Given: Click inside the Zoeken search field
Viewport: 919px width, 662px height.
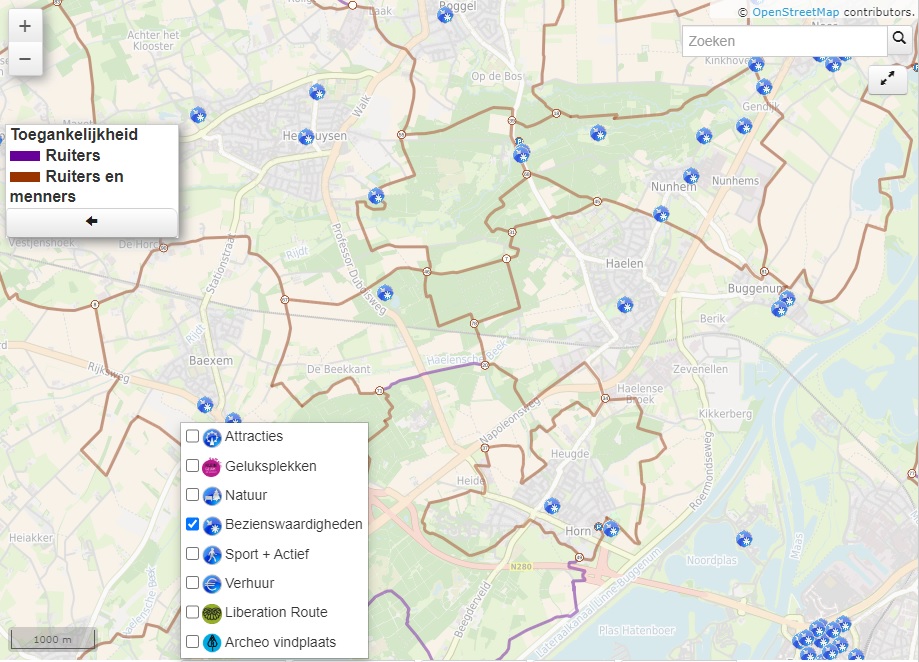Looking at the screenshot, I should tap(780, 41).
